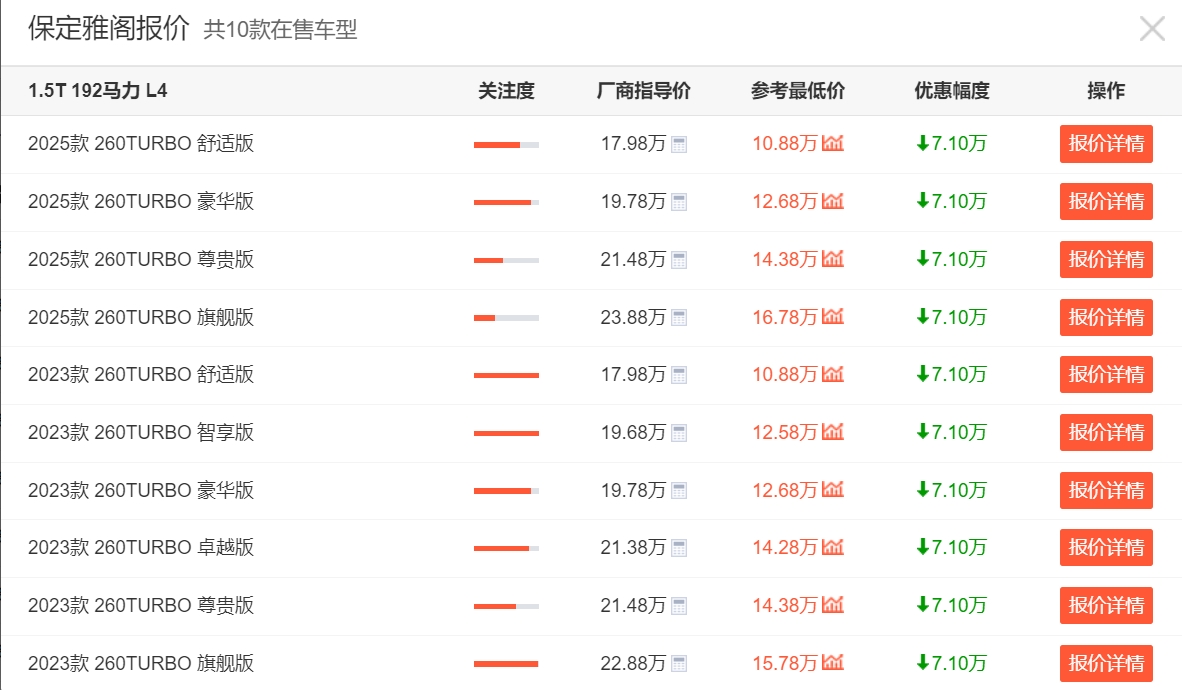Screen dimensions: 1182x690
Task: Click 报价详情 for 2023款 智享版
Action: [x=1106, y=432]
